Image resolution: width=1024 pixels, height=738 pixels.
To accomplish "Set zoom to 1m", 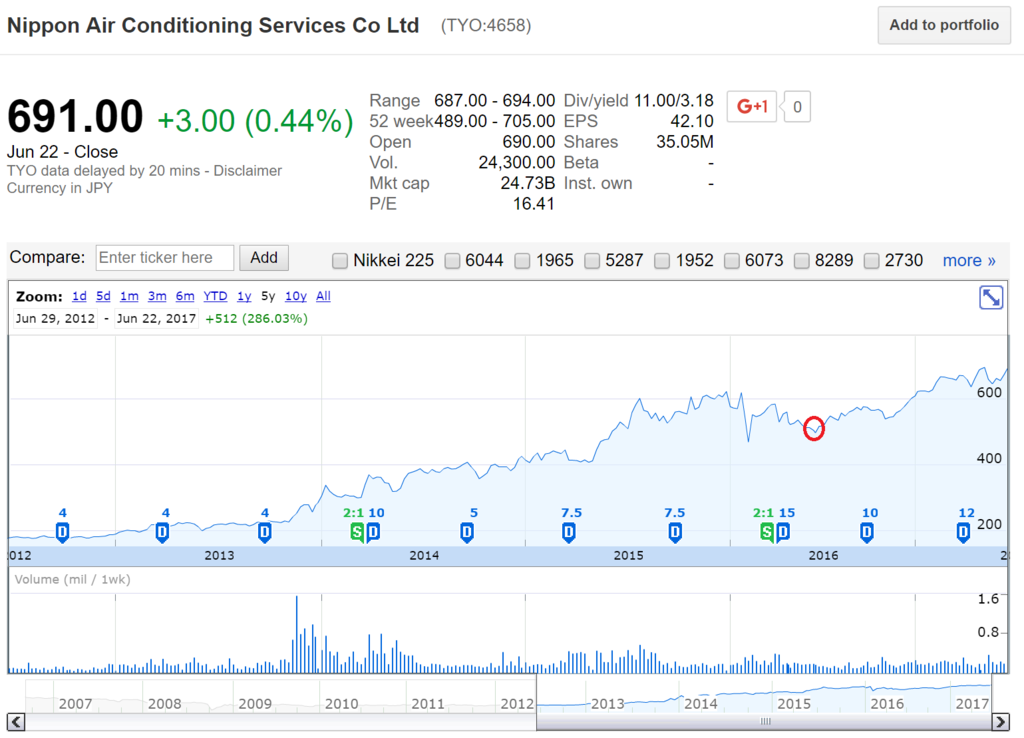I will pyautogui.click(x=129, y=296).
